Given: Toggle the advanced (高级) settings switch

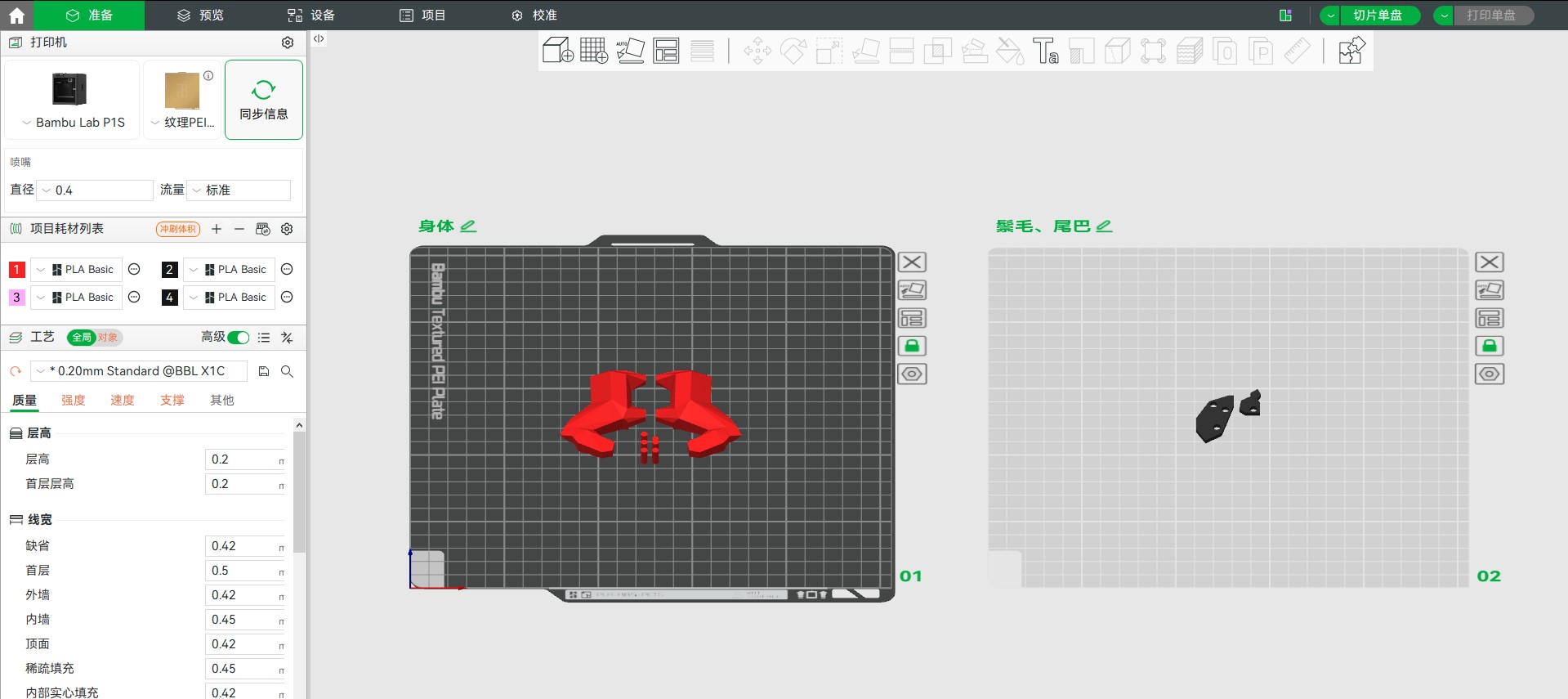Looking at the screenshot, I should tap(239, 338).
